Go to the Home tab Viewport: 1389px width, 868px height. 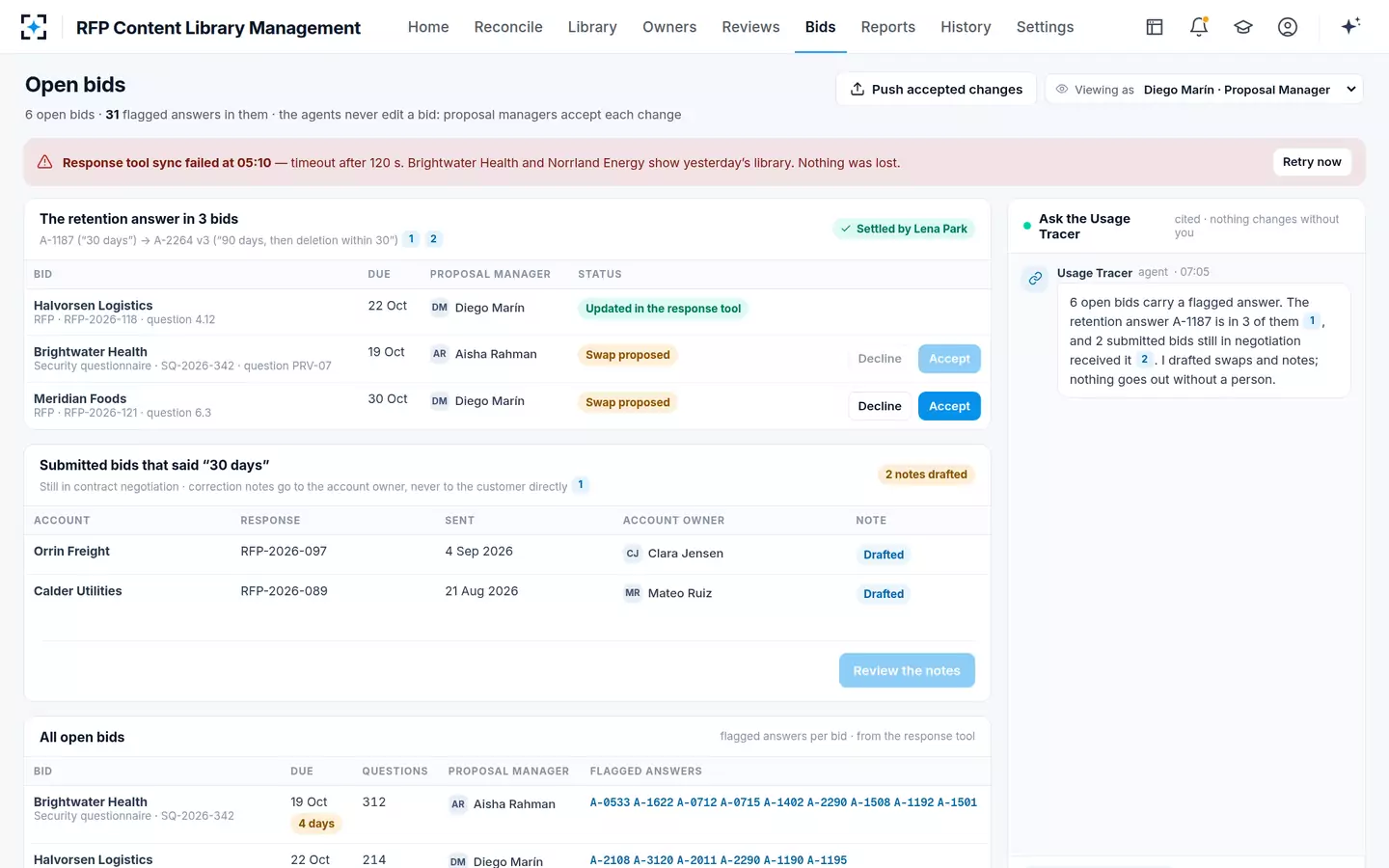(428, 27)
